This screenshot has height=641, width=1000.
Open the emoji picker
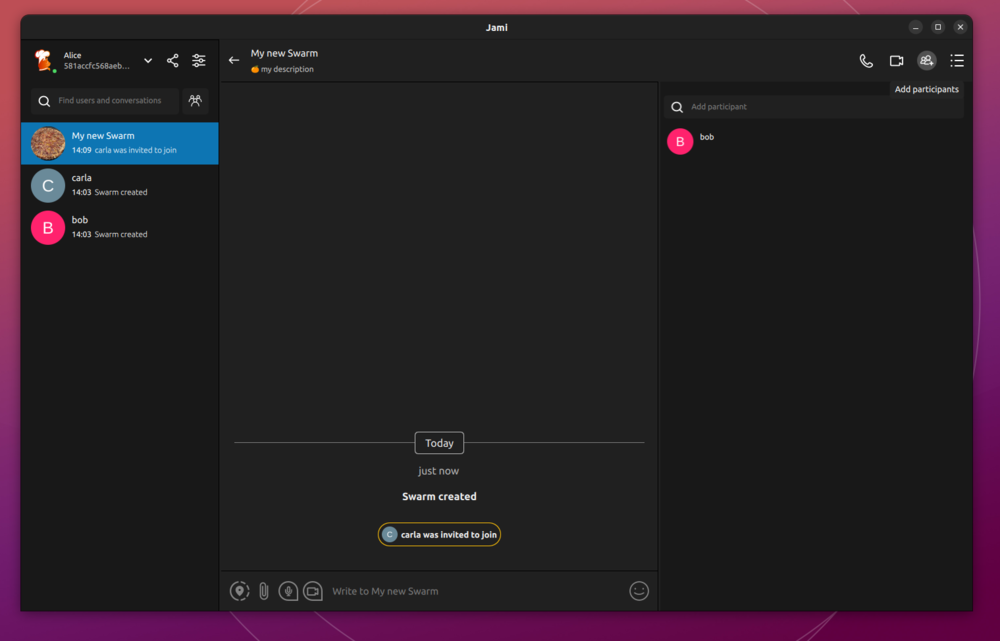click(x=639, y=591)
